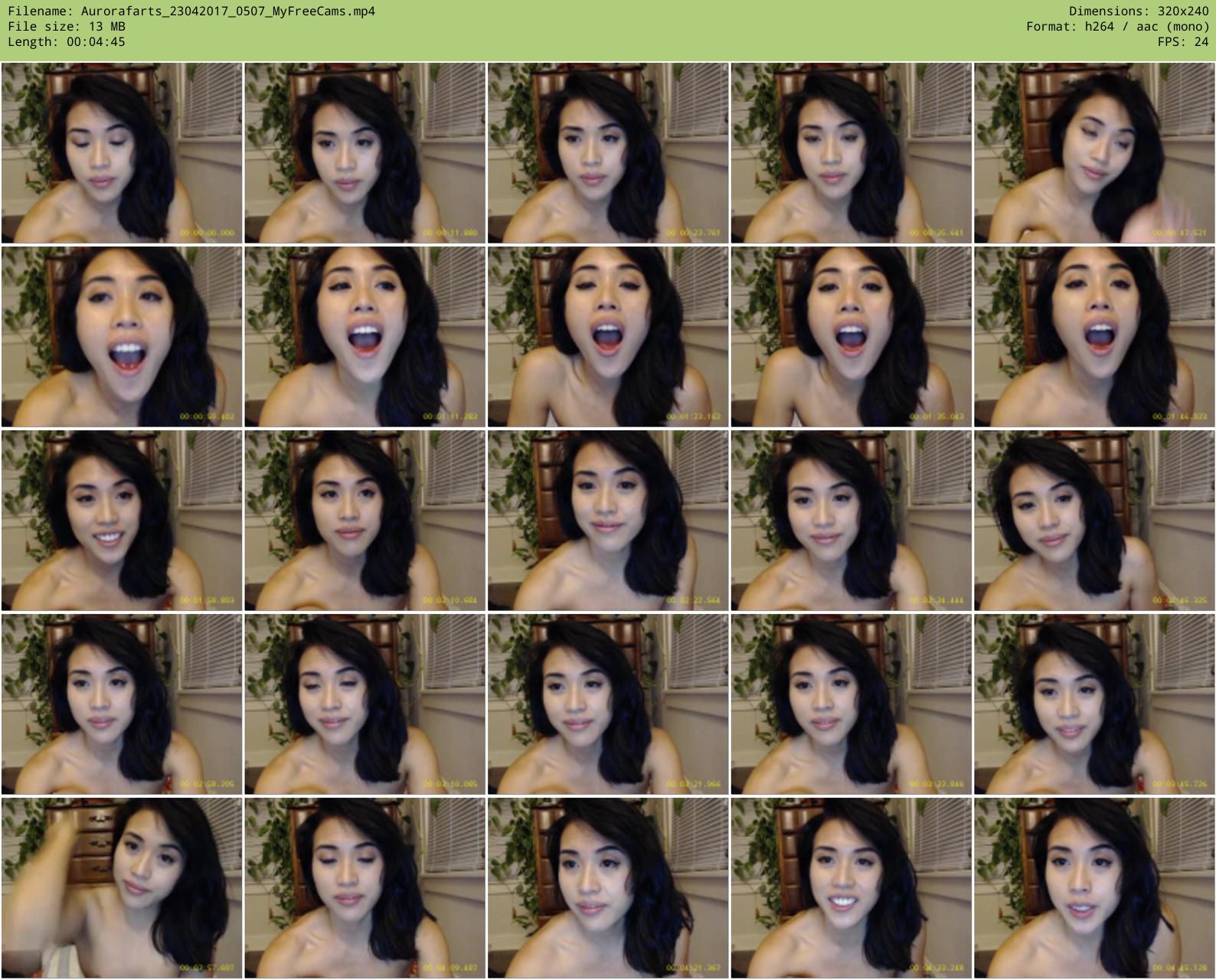The image size is (1216, 980).
Task: Open the final frame at 00:04:45.128
Action: coord(1094,888)
